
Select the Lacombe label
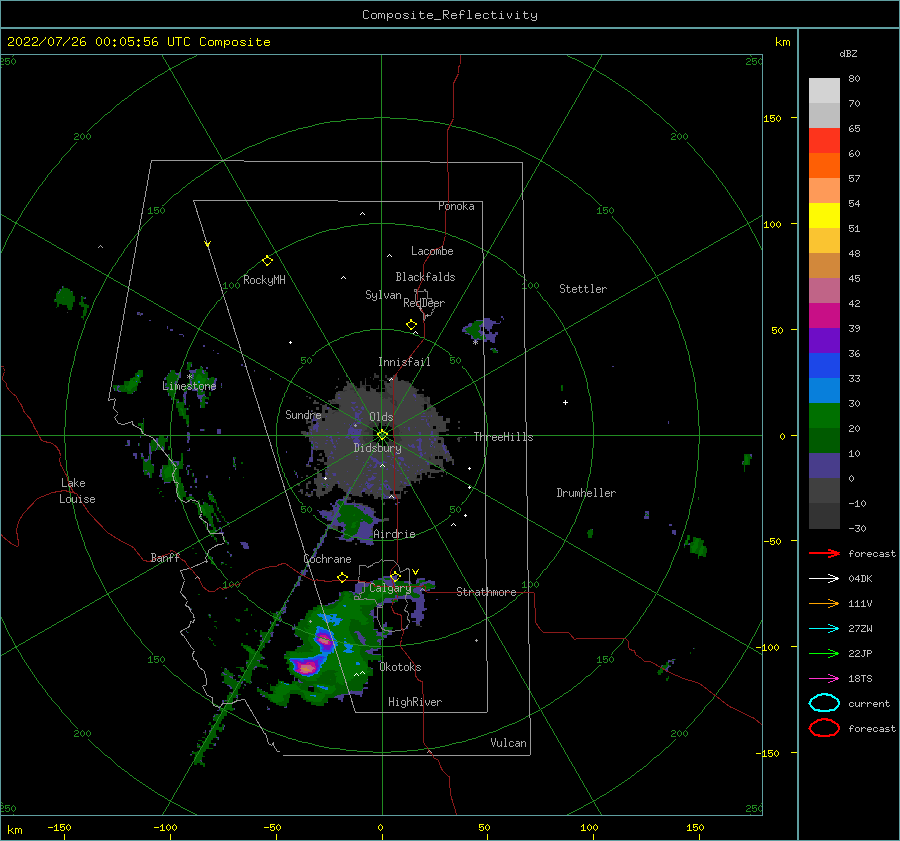[x=432, y=251]
